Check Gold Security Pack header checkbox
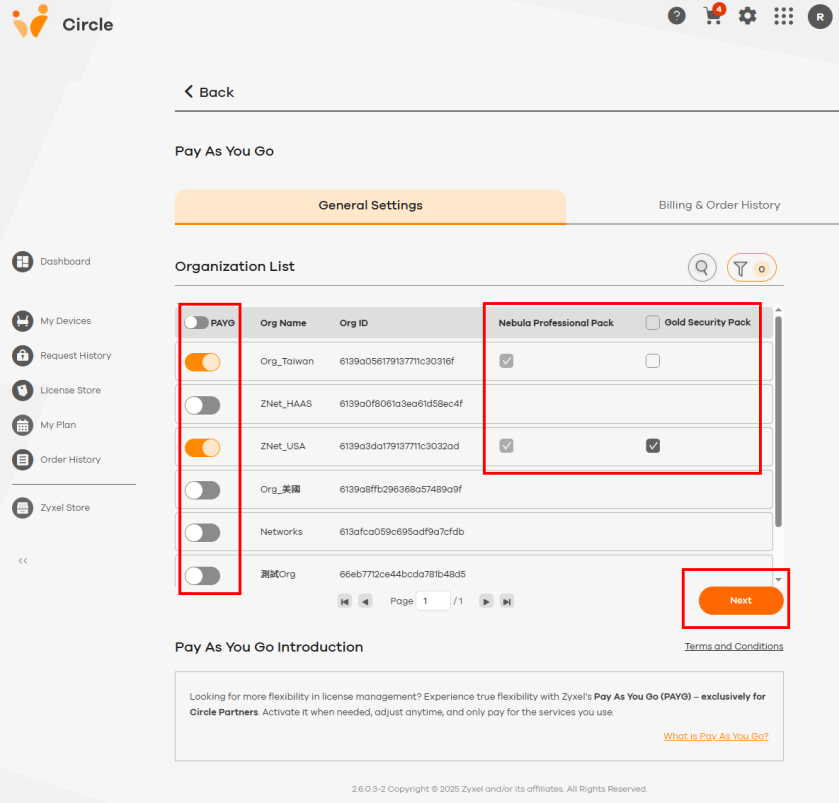 652,323
